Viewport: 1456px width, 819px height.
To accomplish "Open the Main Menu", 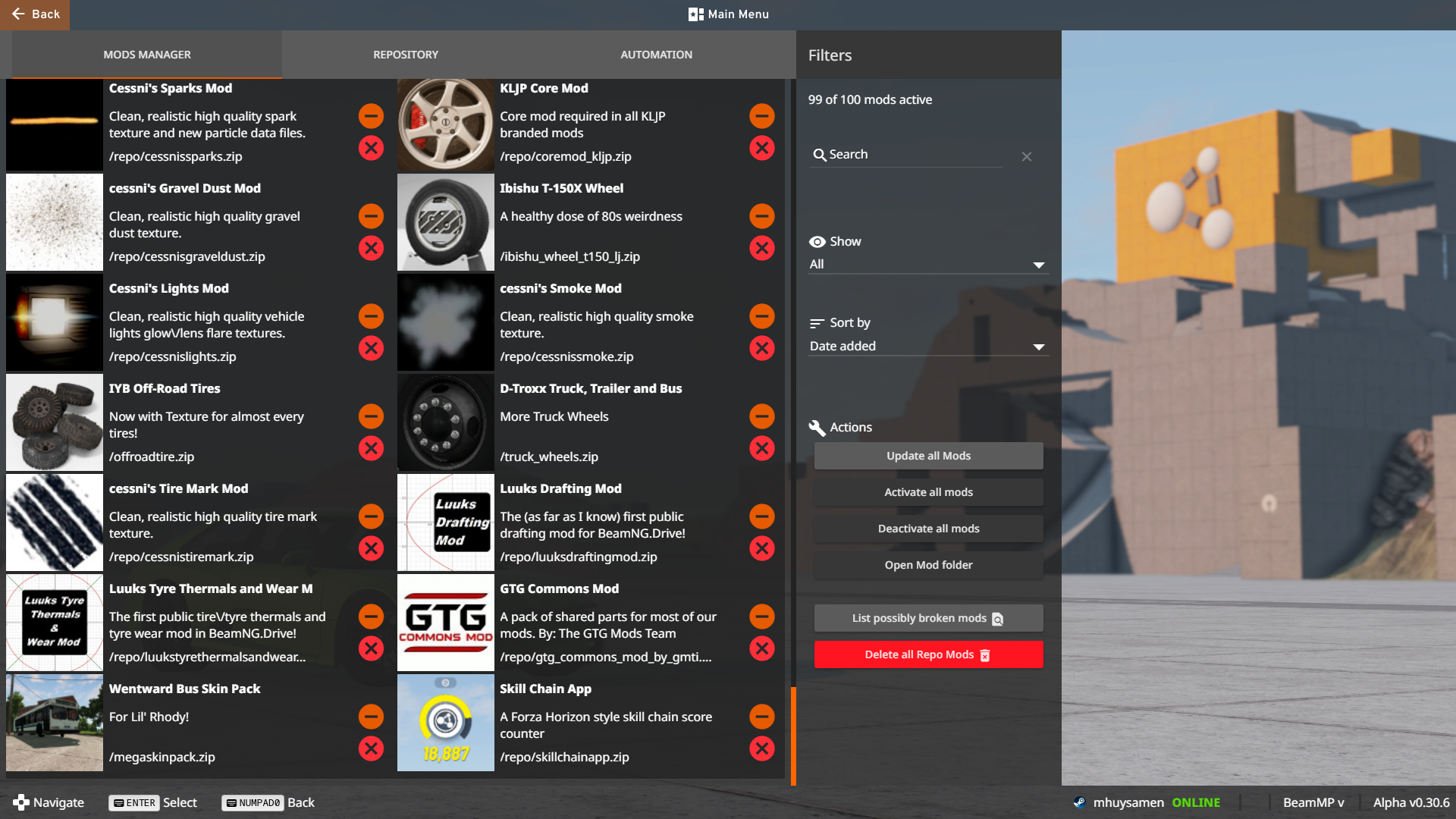I will pos(728,14).
